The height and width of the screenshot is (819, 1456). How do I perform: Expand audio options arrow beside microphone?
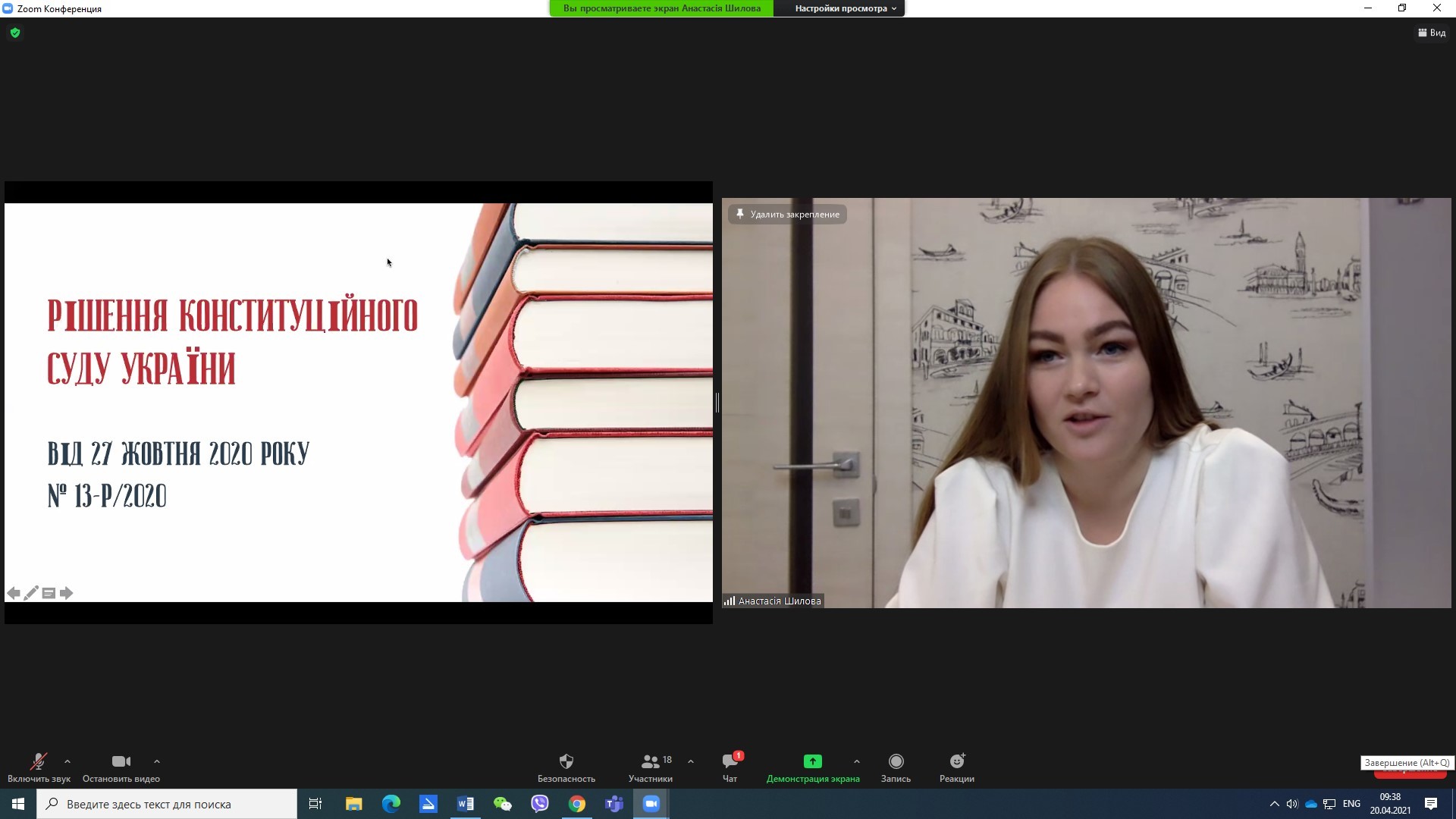[67, 761]
